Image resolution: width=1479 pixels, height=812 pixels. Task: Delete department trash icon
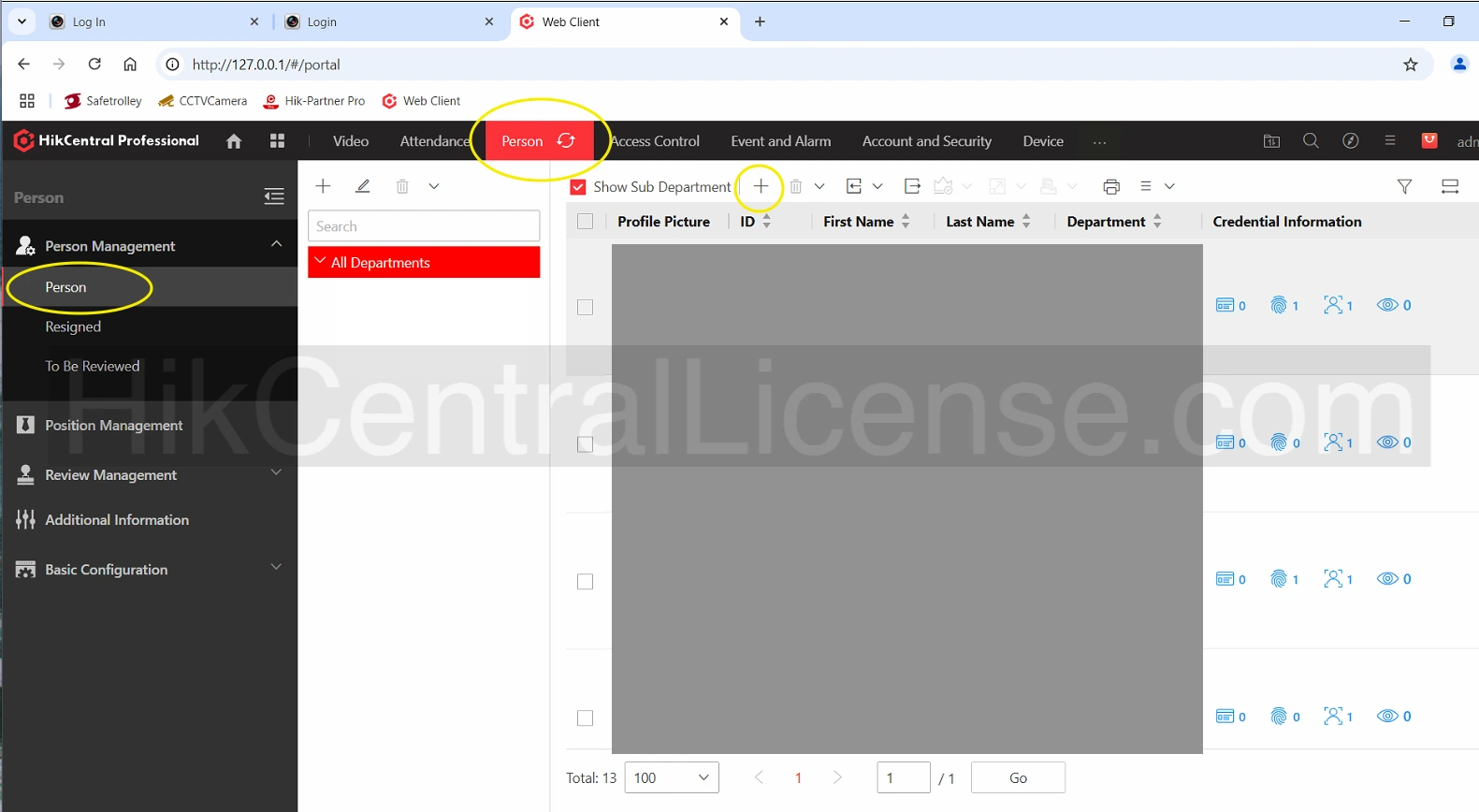pos(402,186)
